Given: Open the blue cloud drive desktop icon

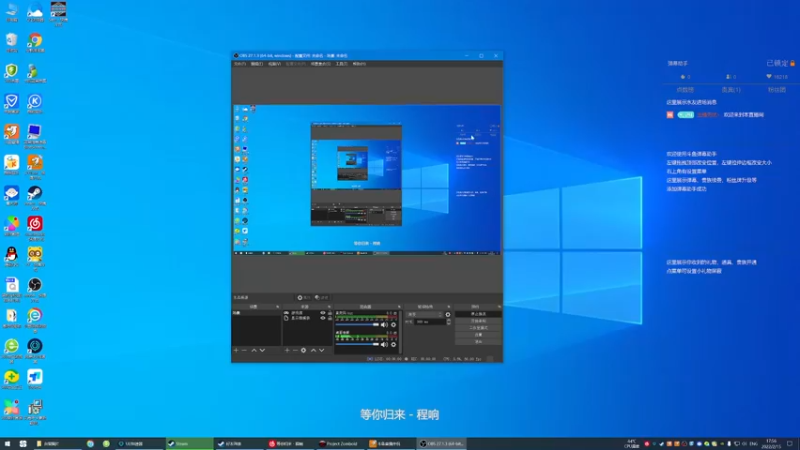Looking at the screenshot, I should [35, 10].
